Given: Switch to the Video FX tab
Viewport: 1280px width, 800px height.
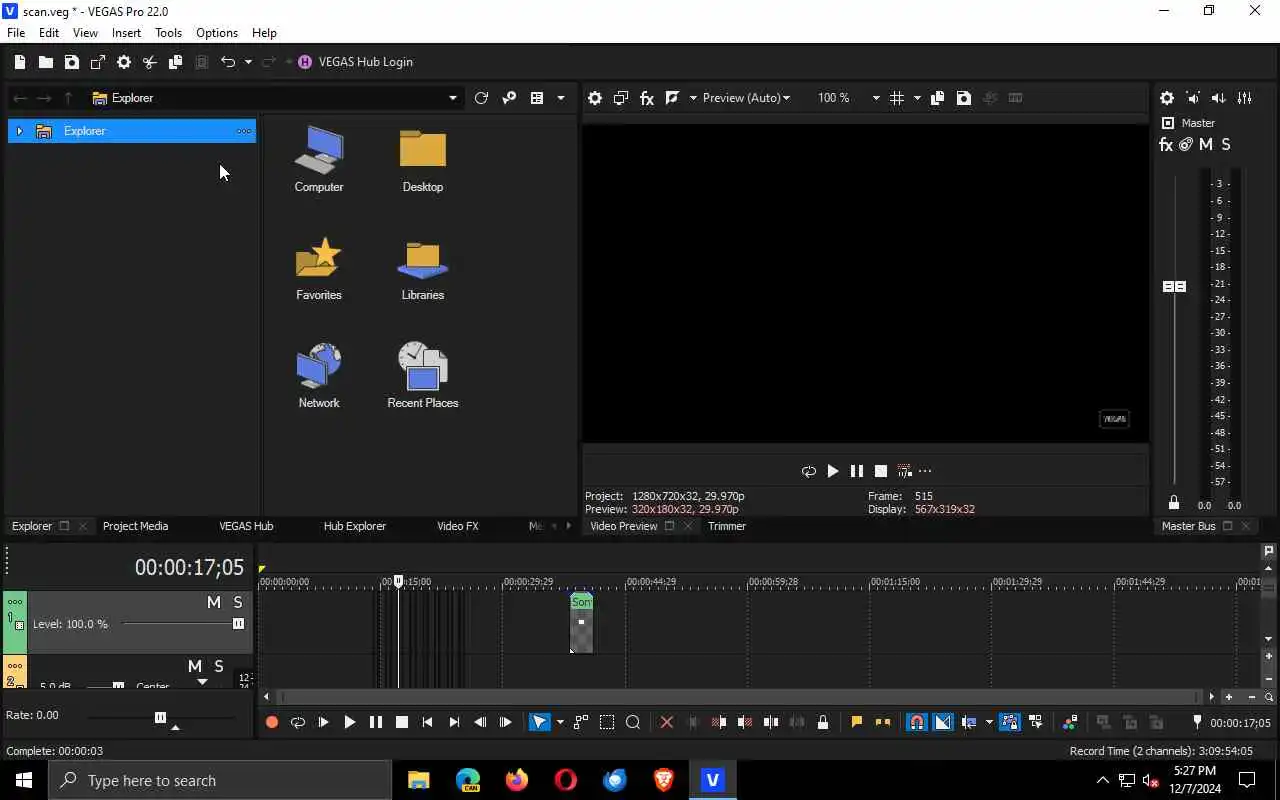Looking at the screenshot, I should [458, 526].
